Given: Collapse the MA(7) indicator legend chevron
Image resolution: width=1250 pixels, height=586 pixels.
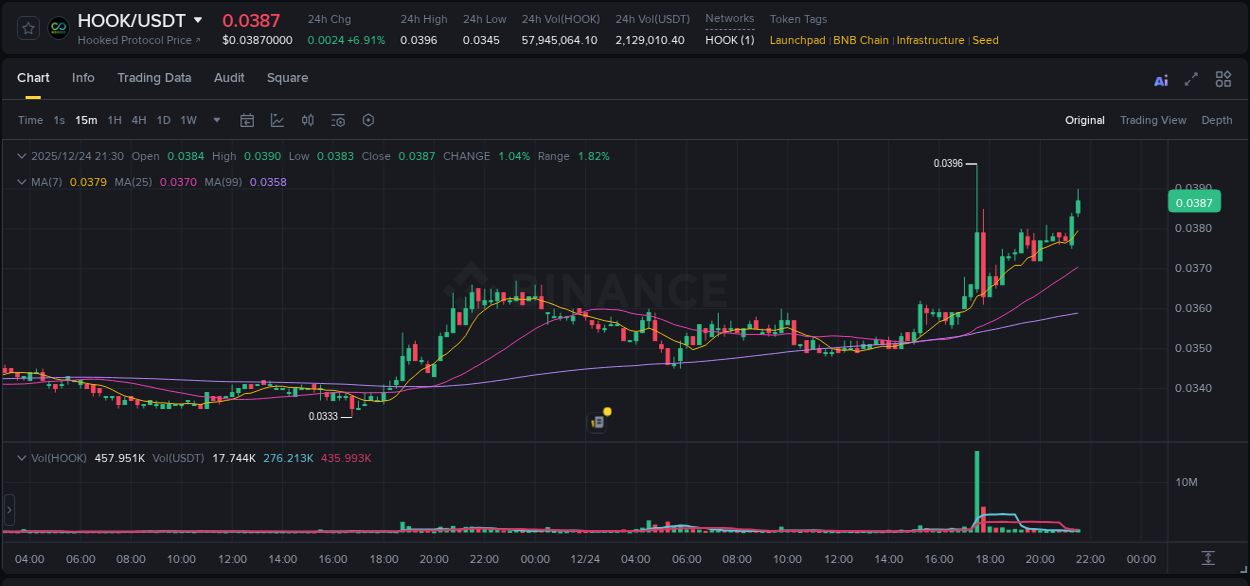Looking at the screenshot, I should [x=21, y=182].
